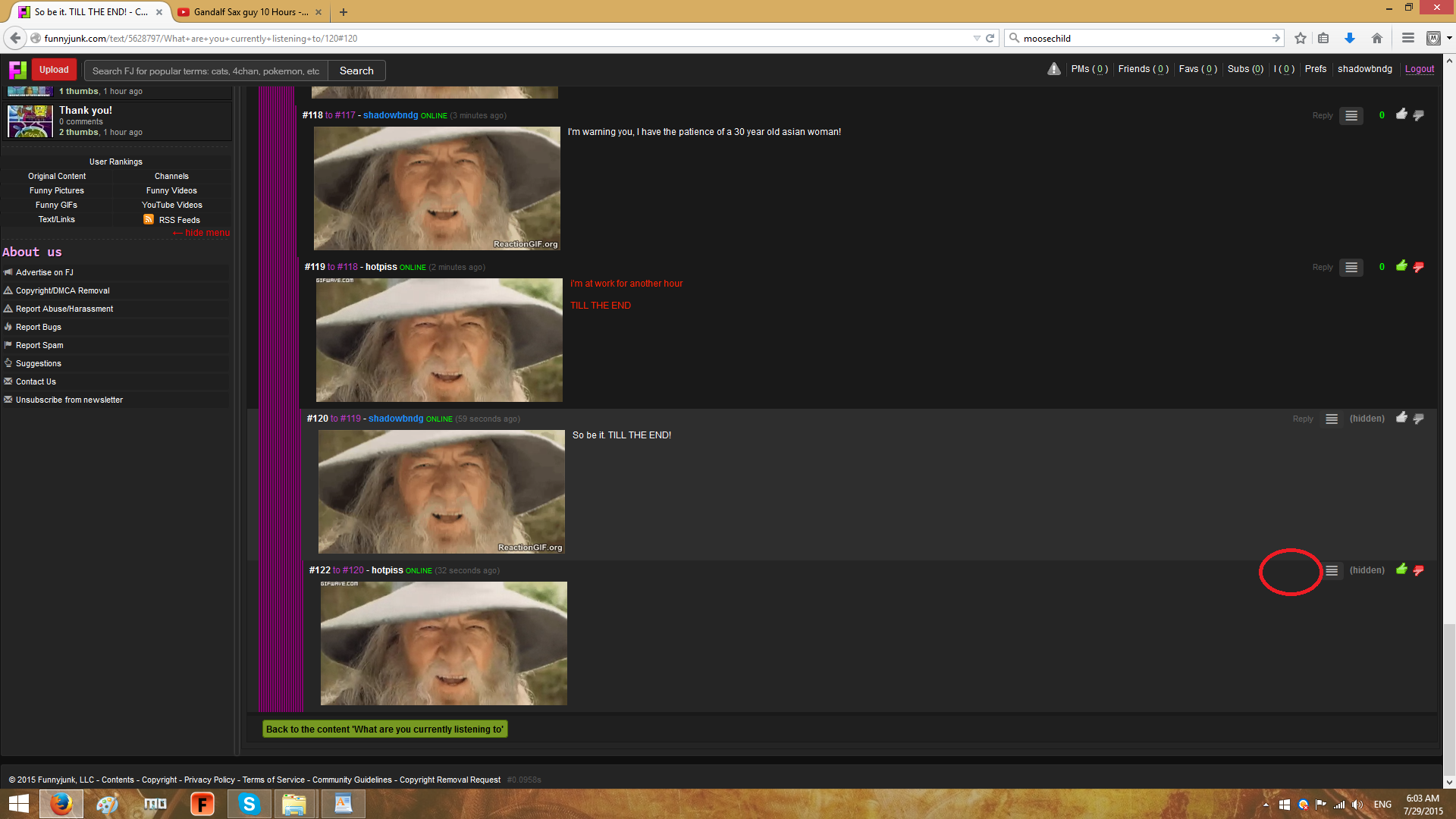
Task: Open Firefox downloads arrow
Action: pyautogui.click(x=1350, y=38)
